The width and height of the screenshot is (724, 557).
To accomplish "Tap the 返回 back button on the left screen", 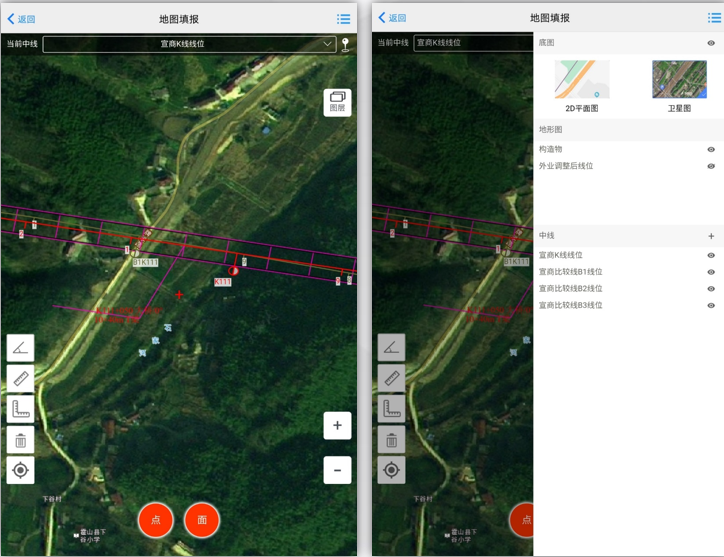I will click(x=21, y=18).
